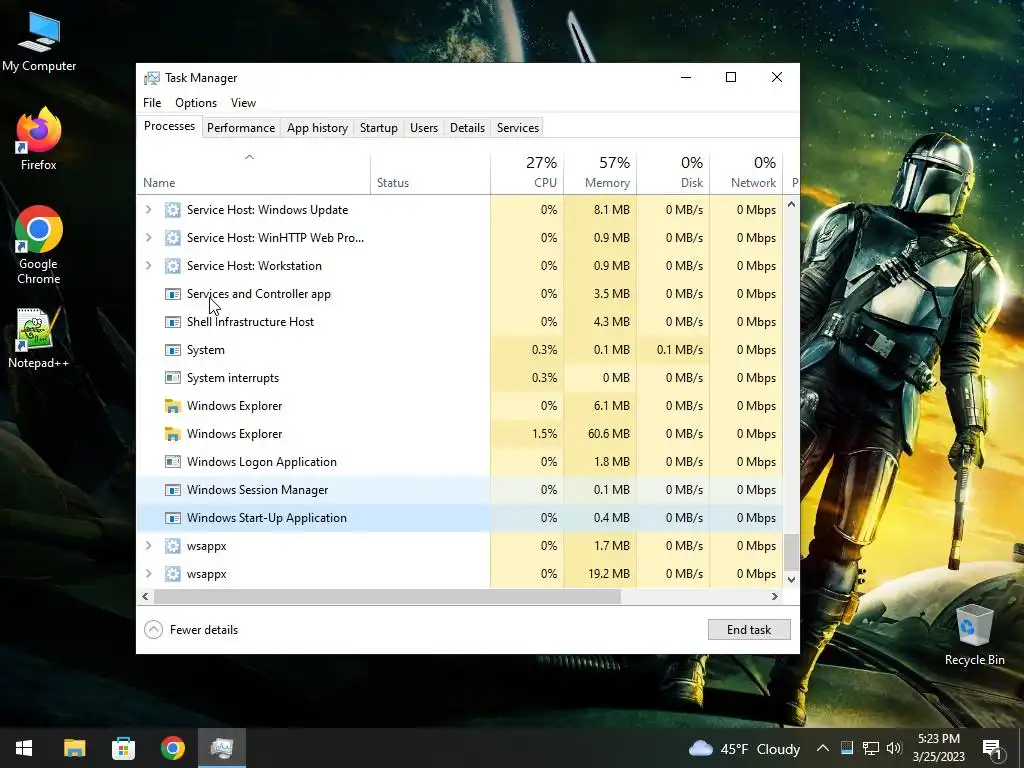1024x768 pixels.
Task: Open the 45°F Cloudy weather widget
Action: 744,748
